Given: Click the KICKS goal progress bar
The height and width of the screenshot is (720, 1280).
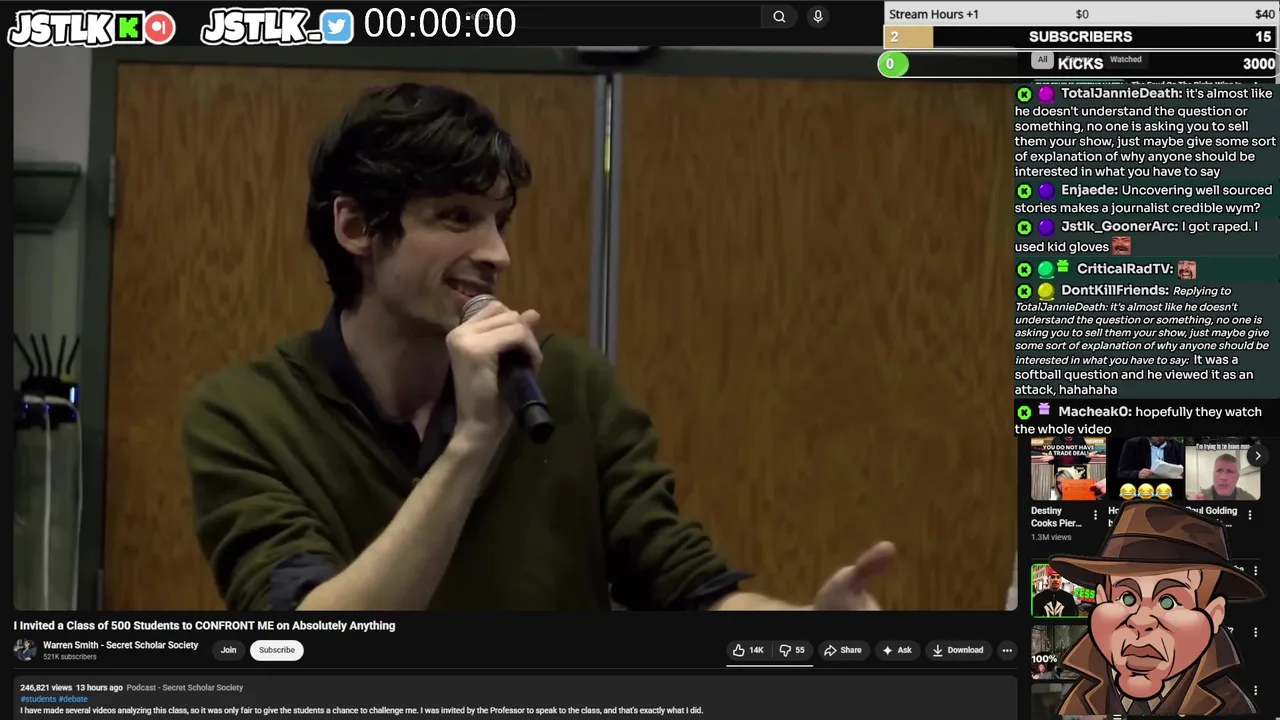Looking at the screenshot, I should (1078, 64).
